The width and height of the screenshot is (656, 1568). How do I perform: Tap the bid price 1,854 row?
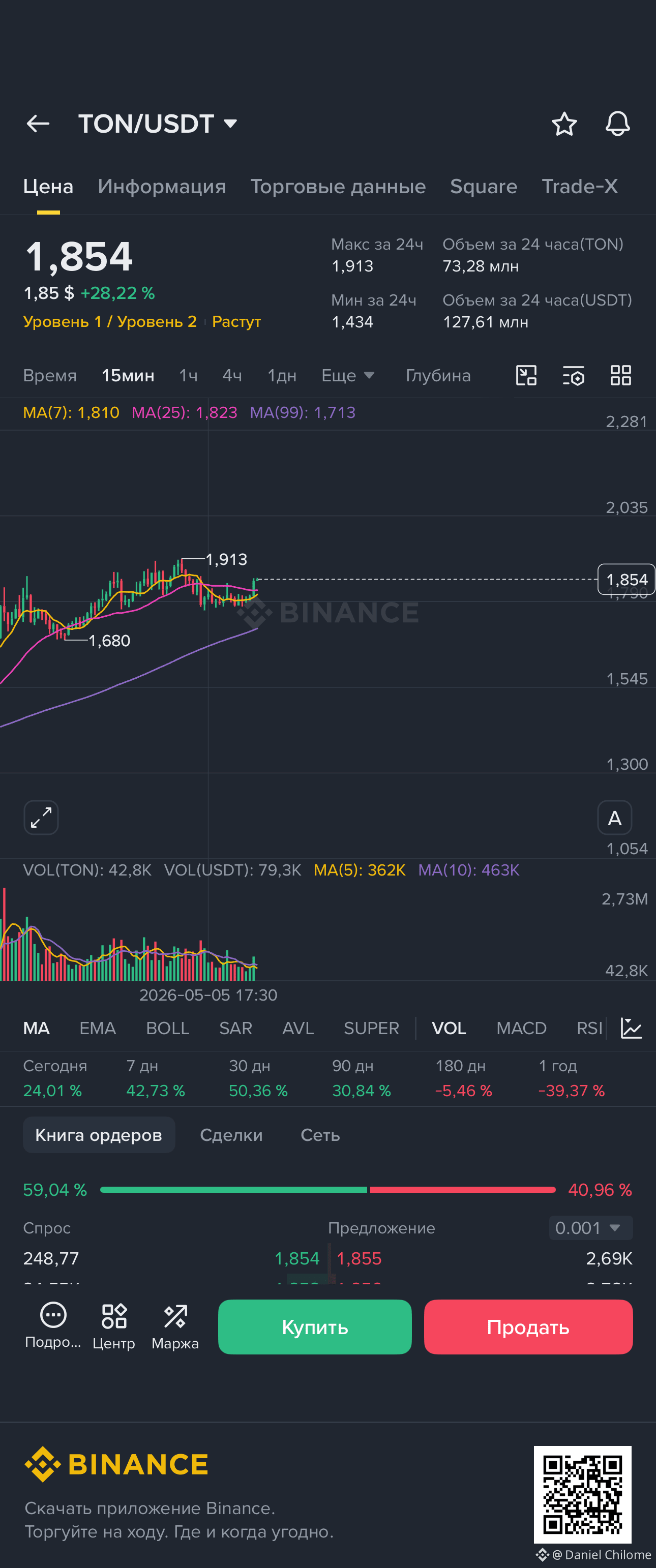(171, 1258)
